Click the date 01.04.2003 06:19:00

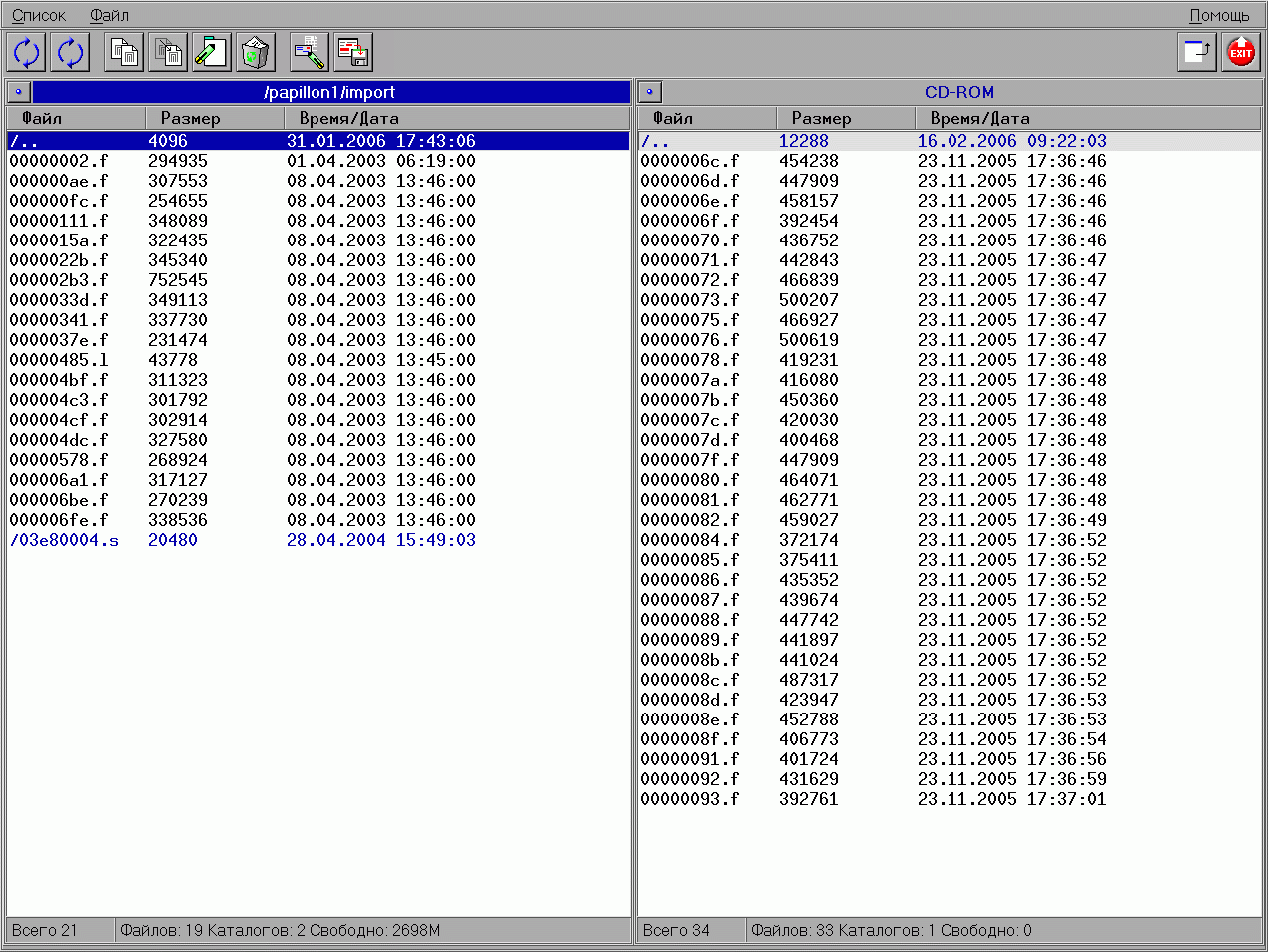381,161
